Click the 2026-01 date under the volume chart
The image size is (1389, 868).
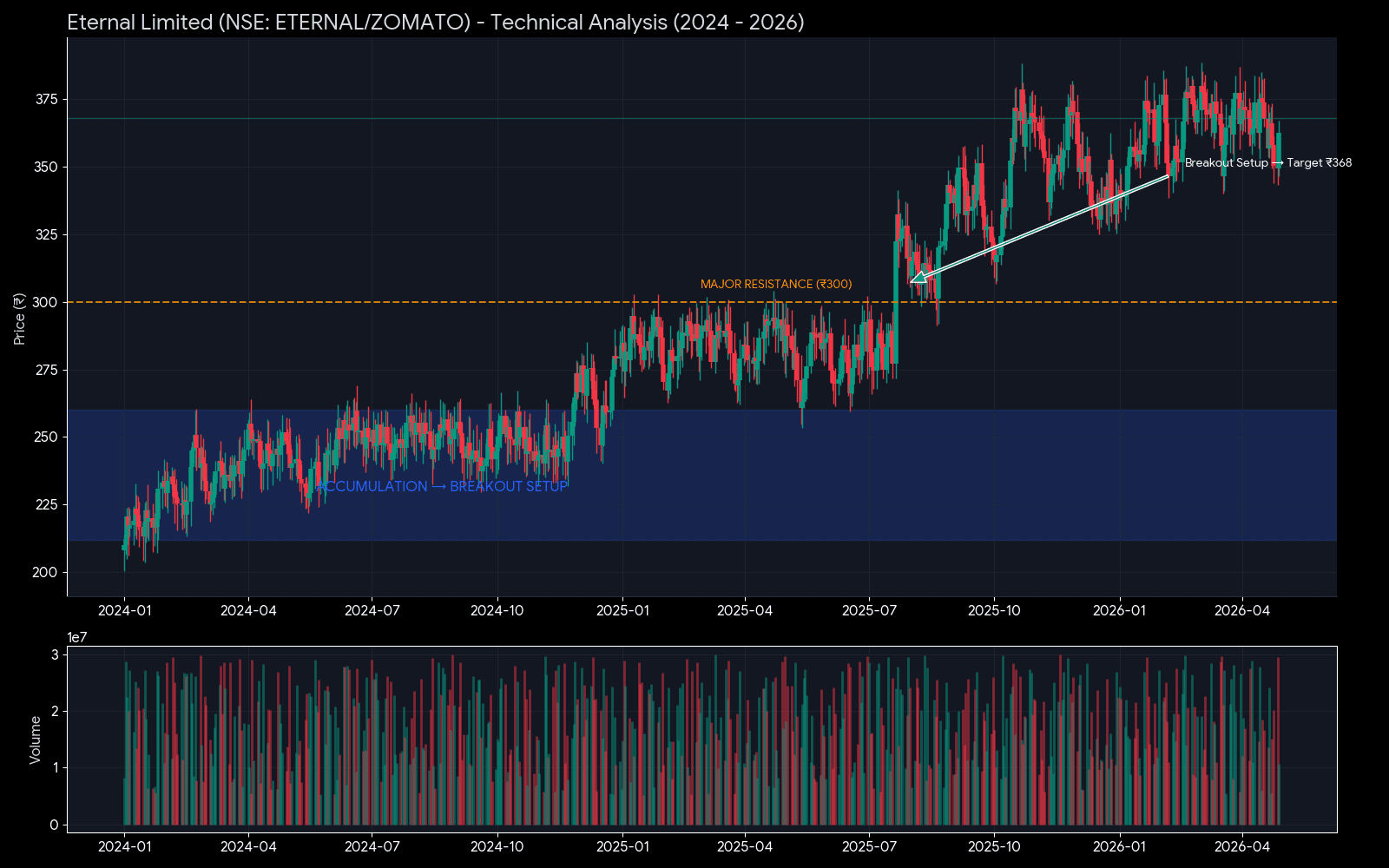point(1119,847)
